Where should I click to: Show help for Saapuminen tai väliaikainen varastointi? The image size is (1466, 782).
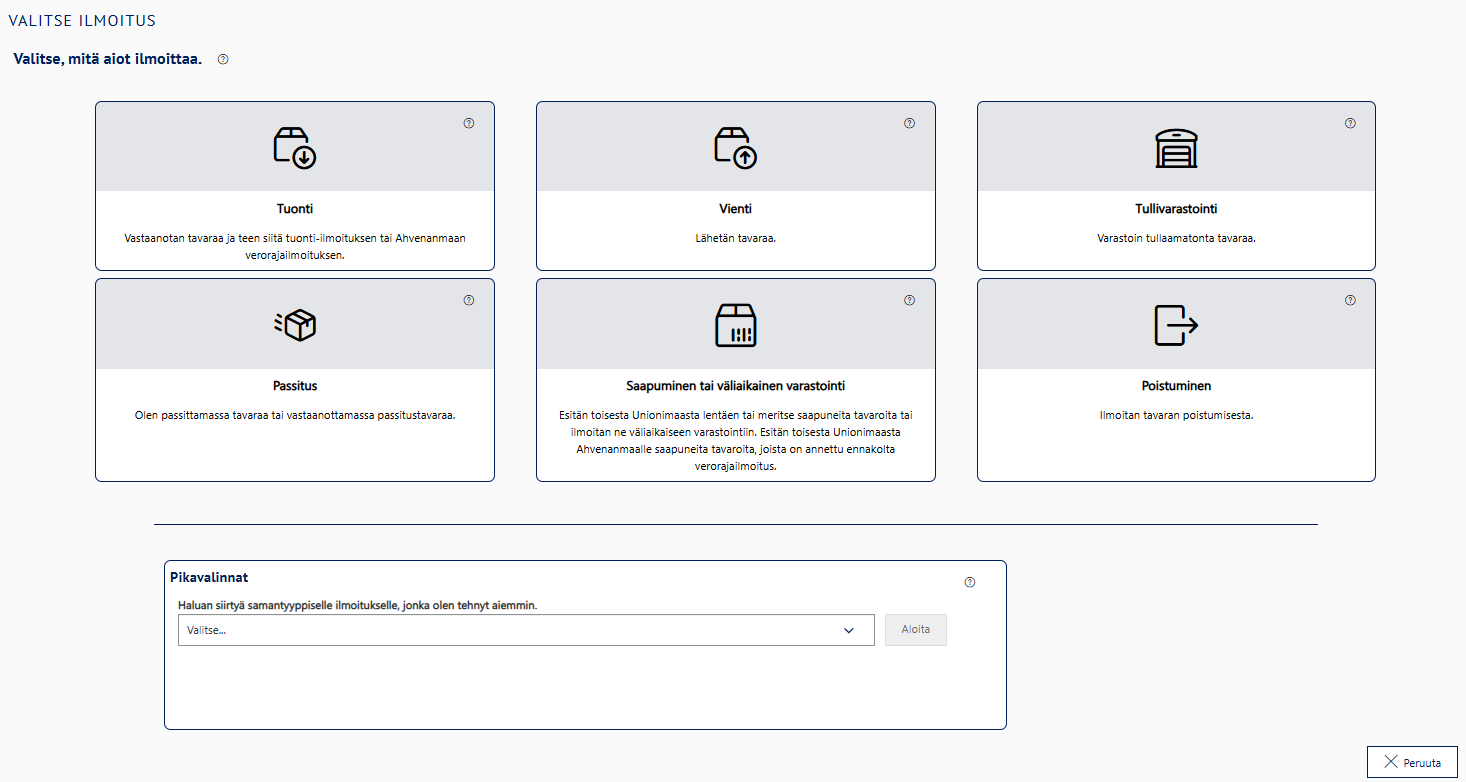click(x=909, y=300)
